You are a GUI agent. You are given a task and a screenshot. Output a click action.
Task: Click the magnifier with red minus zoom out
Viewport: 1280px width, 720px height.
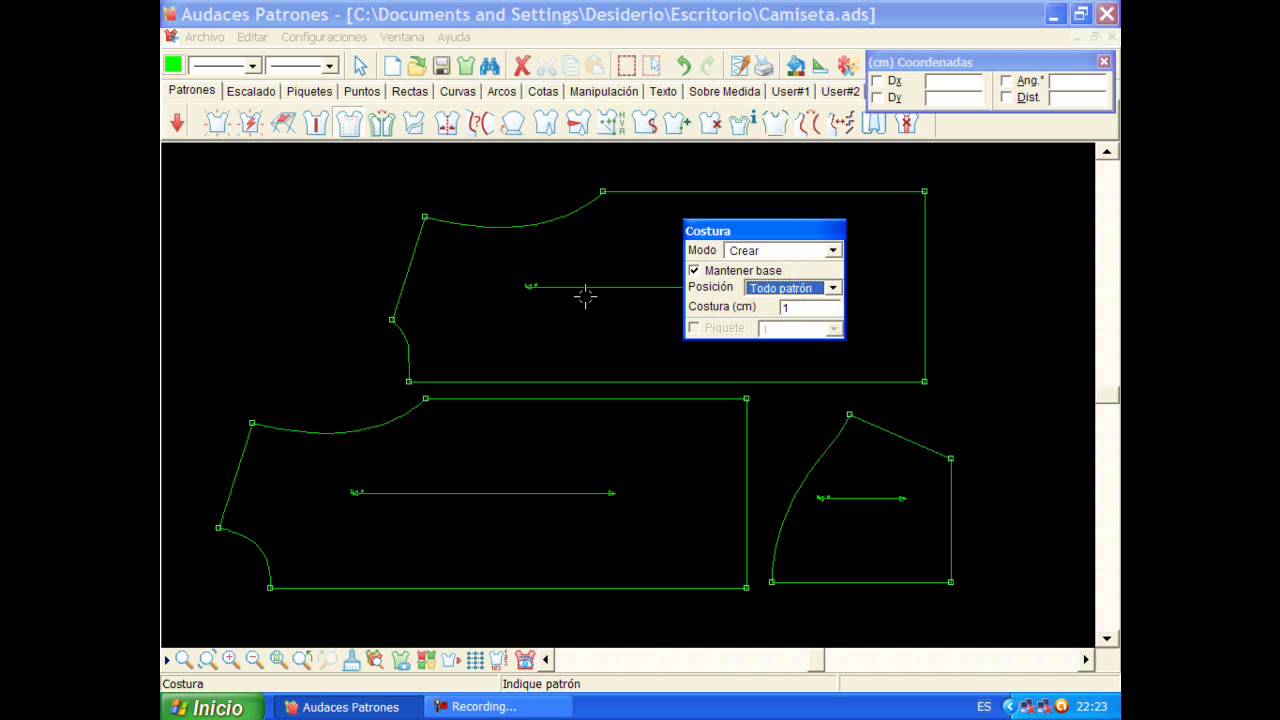(x=255, y=660)
